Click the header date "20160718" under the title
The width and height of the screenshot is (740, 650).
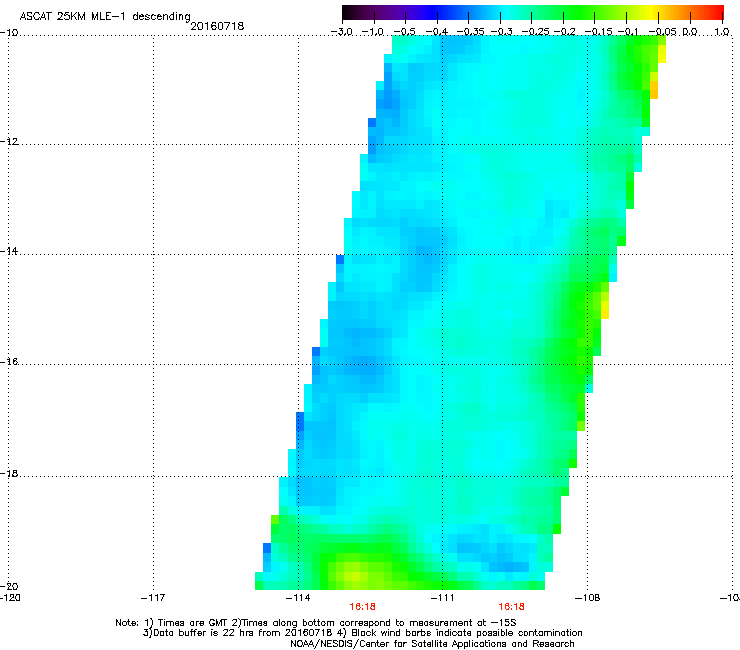click(x=217, y=26)
